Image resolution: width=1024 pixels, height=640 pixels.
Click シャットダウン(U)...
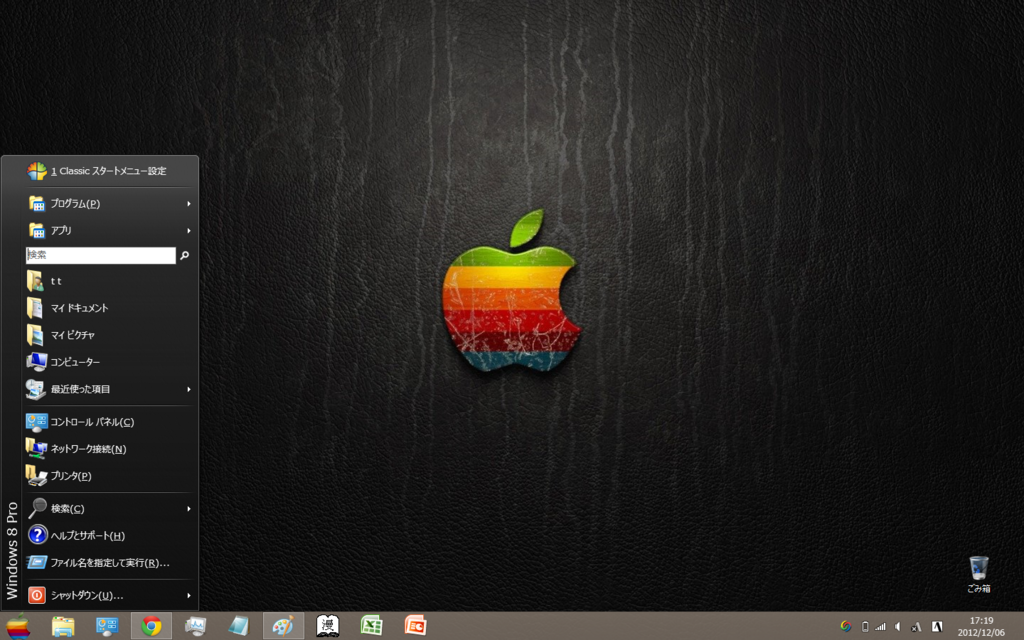[x=109, y=596]
